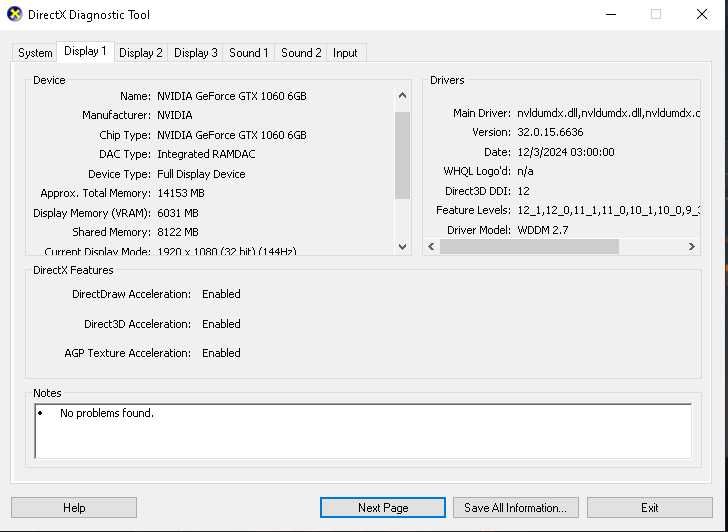
Task: Click driver Date value 12/3/2024 03:00:00
Action: coord(566,152)
